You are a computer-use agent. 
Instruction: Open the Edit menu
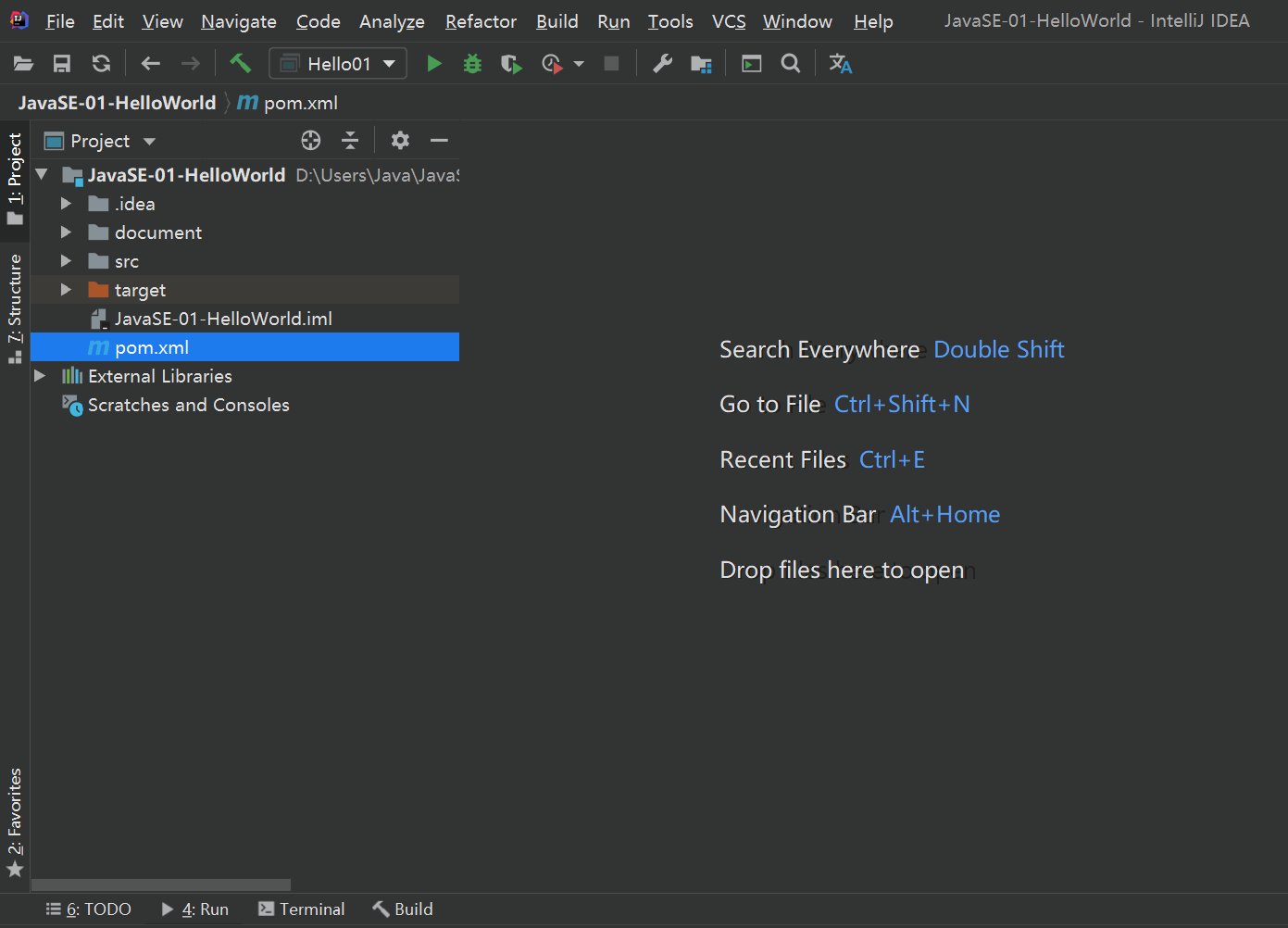tap(108, 21)
